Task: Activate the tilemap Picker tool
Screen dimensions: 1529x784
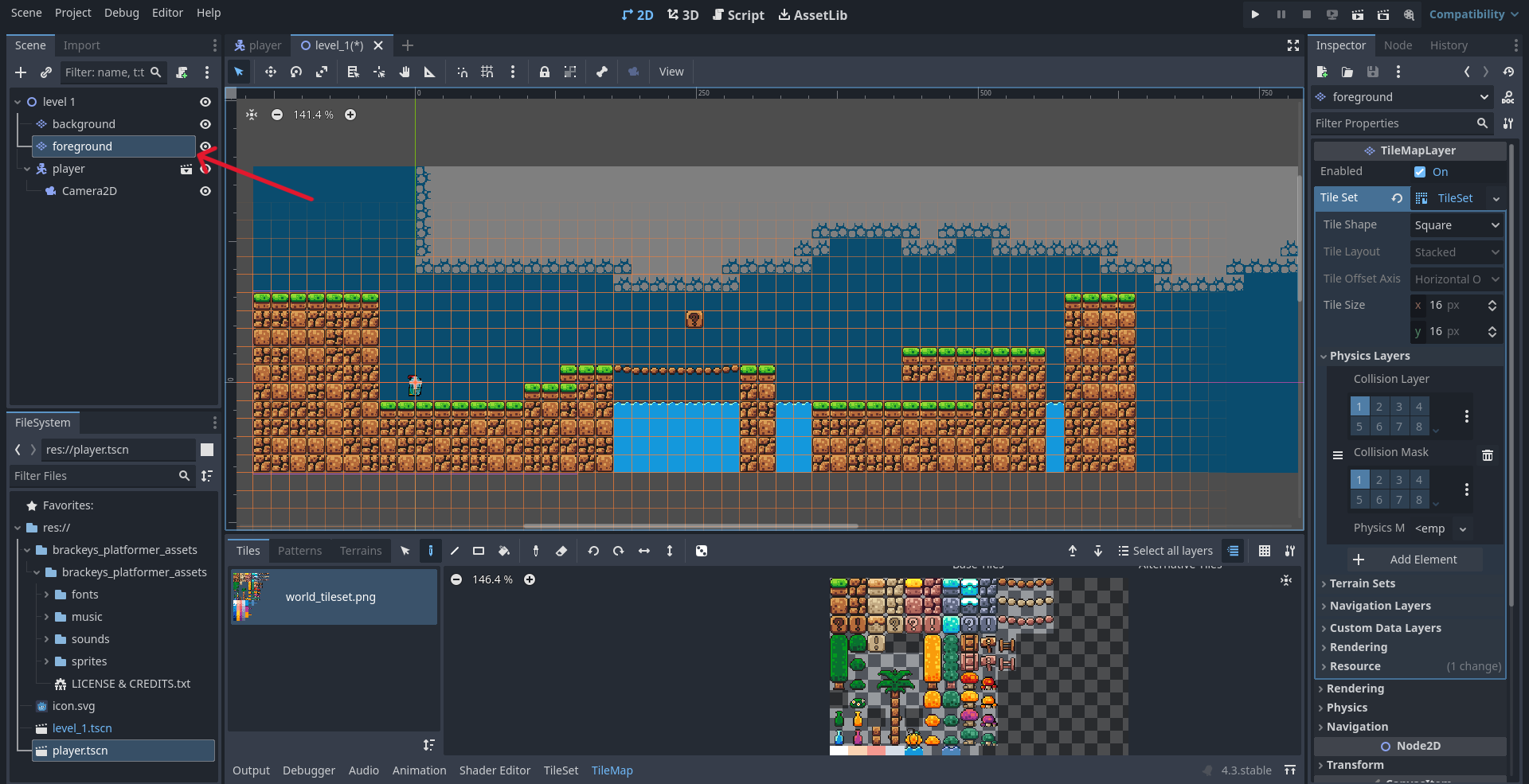Action: point(536,551)
